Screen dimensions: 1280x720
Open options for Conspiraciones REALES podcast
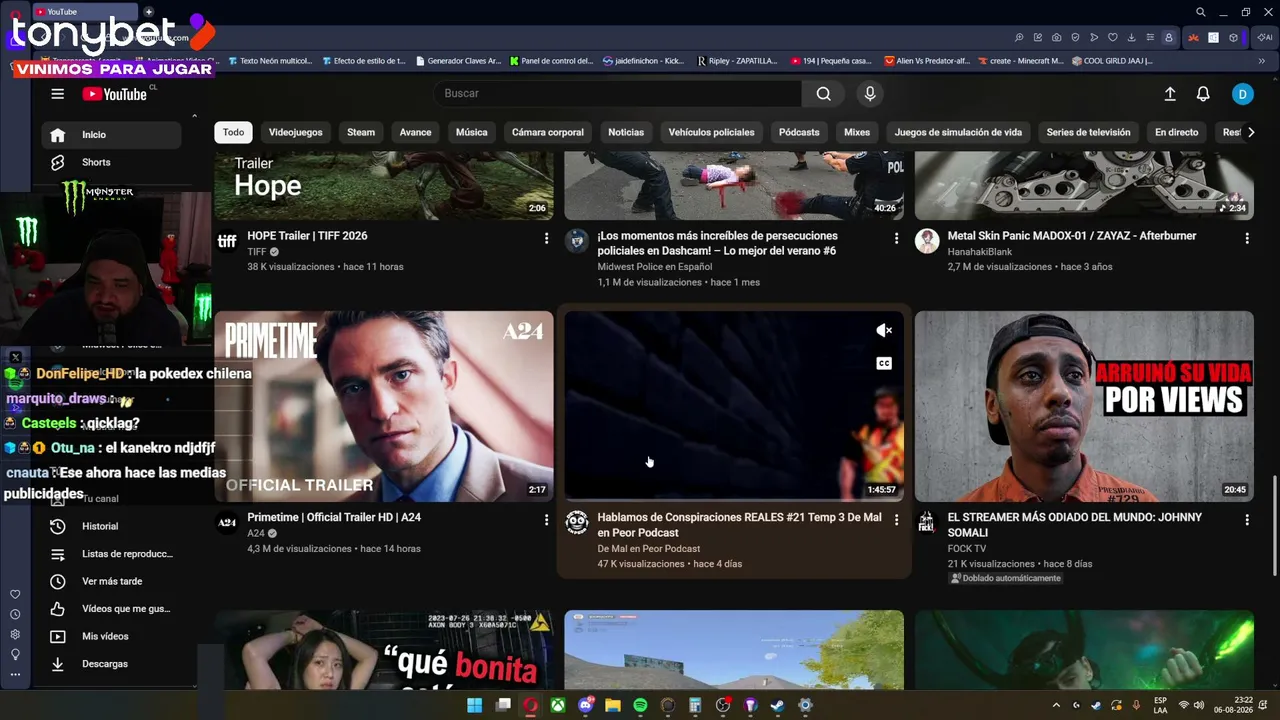pos(896,519)
